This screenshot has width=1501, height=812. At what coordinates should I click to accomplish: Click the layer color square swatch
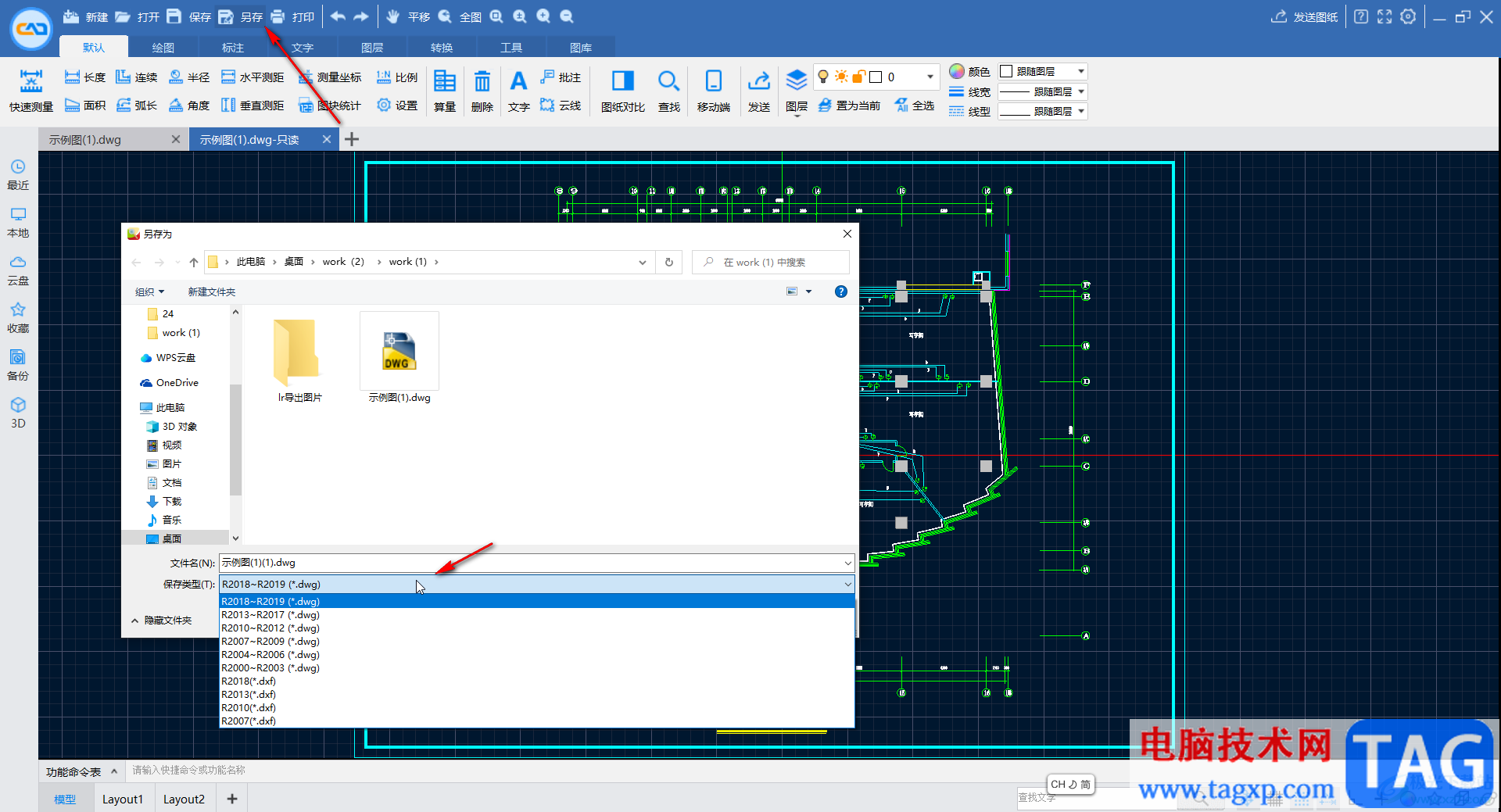click(876, 77)
